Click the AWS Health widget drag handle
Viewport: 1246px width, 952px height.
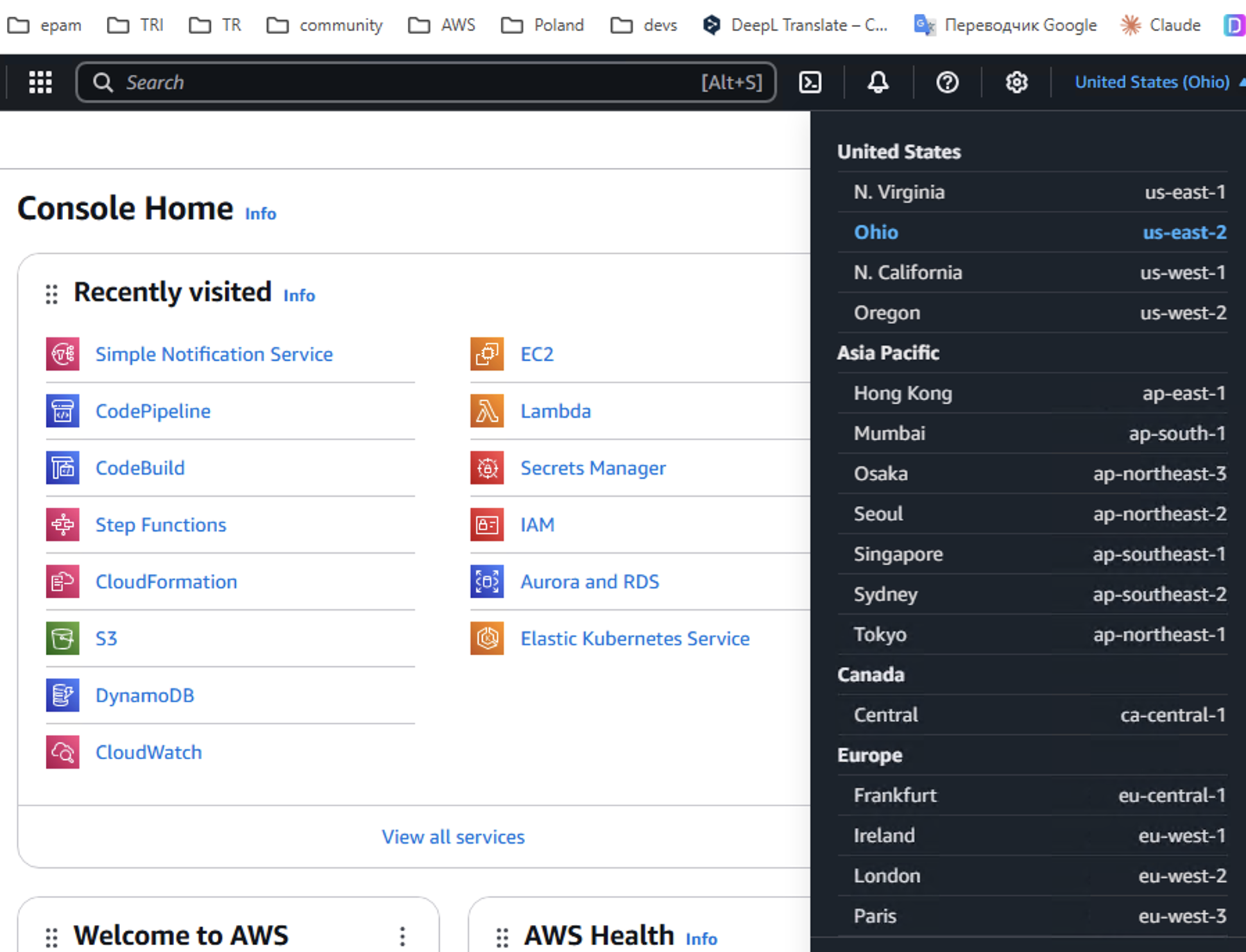502,937
